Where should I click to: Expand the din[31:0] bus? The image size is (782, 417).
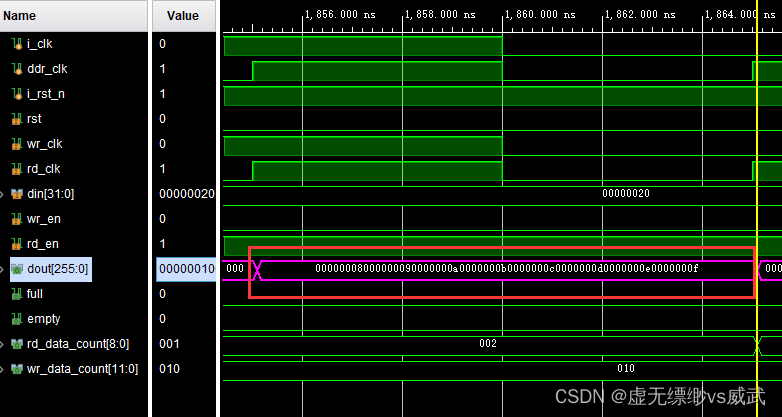(2, 194)
